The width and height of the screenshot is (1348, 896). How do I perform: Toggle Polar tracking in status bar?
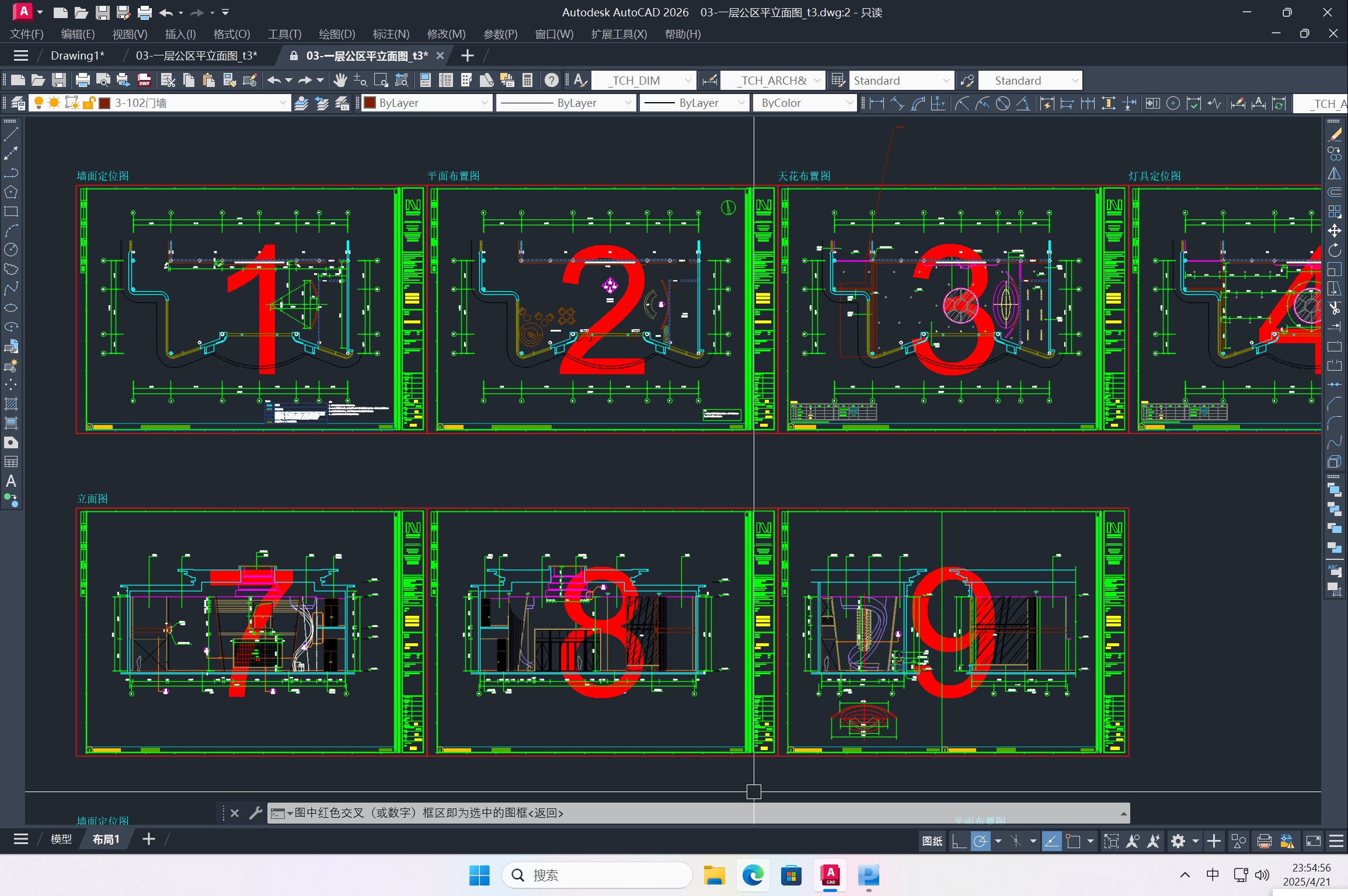[980, 841]
